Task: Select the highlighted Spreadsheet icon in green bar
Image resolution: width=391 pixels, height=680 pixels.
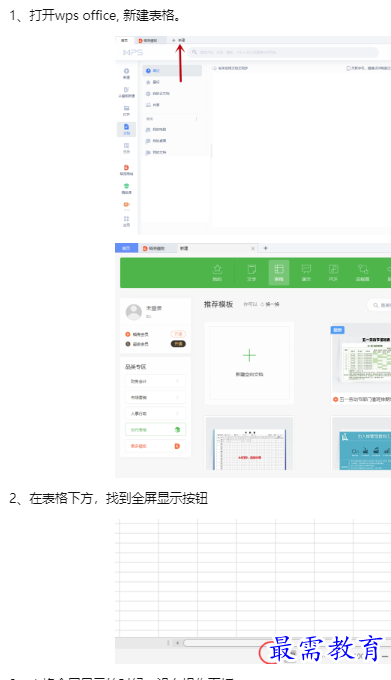Action: 279,273
